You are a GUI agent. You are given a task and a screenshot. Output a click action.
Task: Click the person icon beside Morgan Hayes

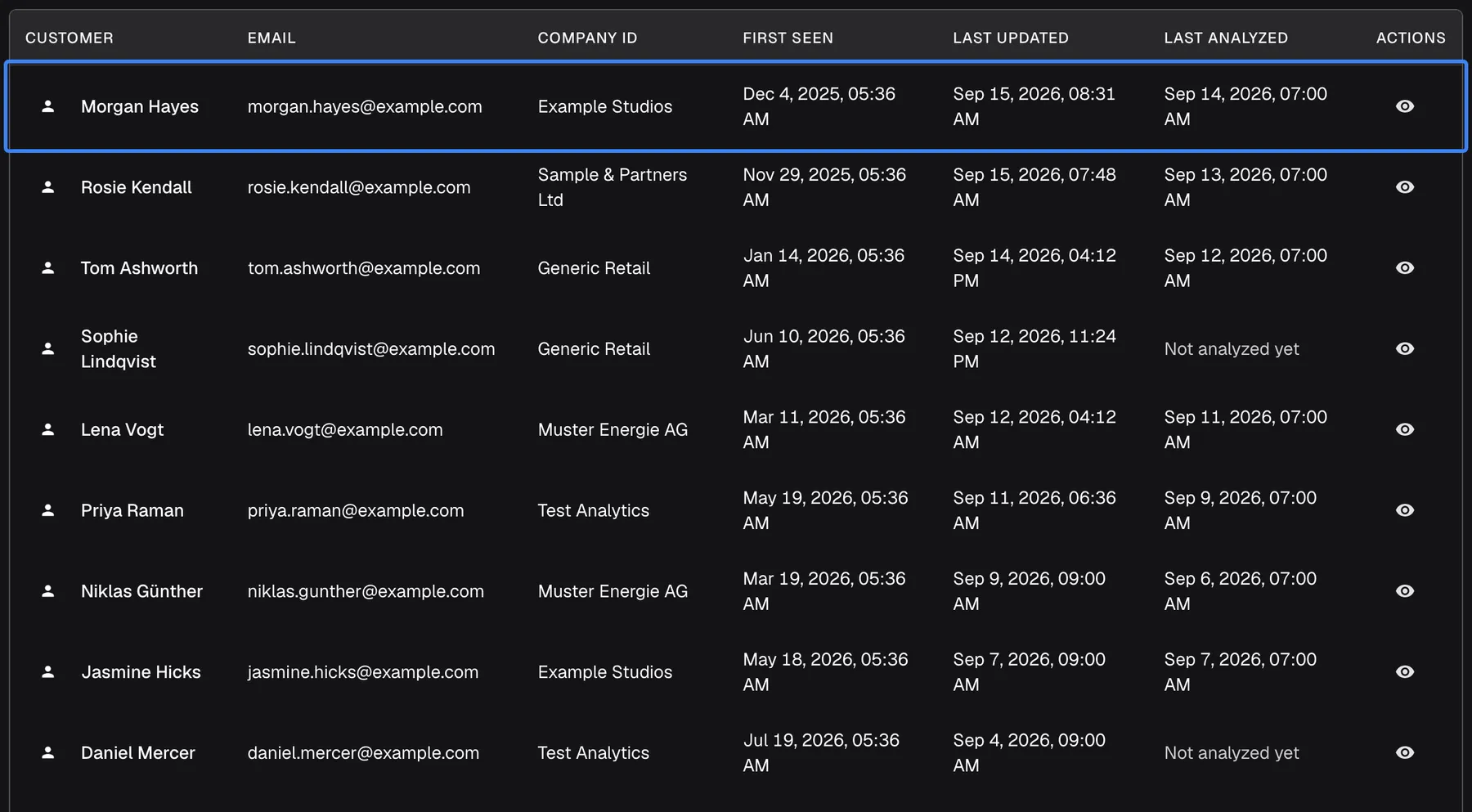point(48,106)
